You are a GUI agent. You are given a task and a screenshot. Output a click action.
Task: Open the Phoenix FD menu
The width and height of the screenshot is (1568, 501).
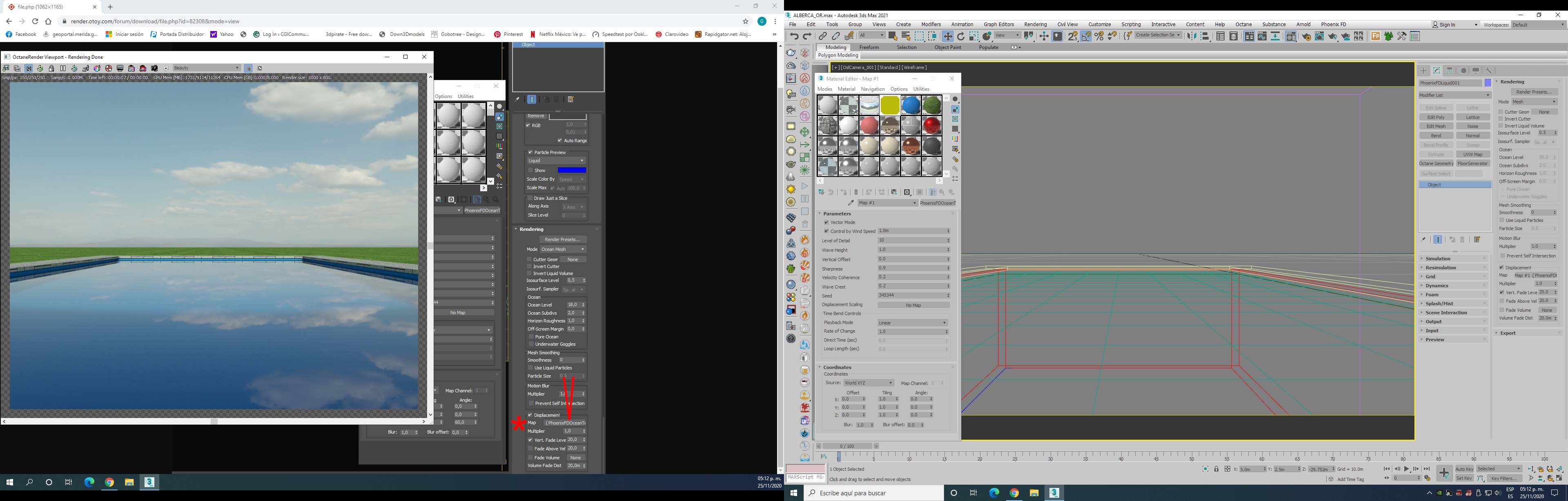[x=1333, y=25]
